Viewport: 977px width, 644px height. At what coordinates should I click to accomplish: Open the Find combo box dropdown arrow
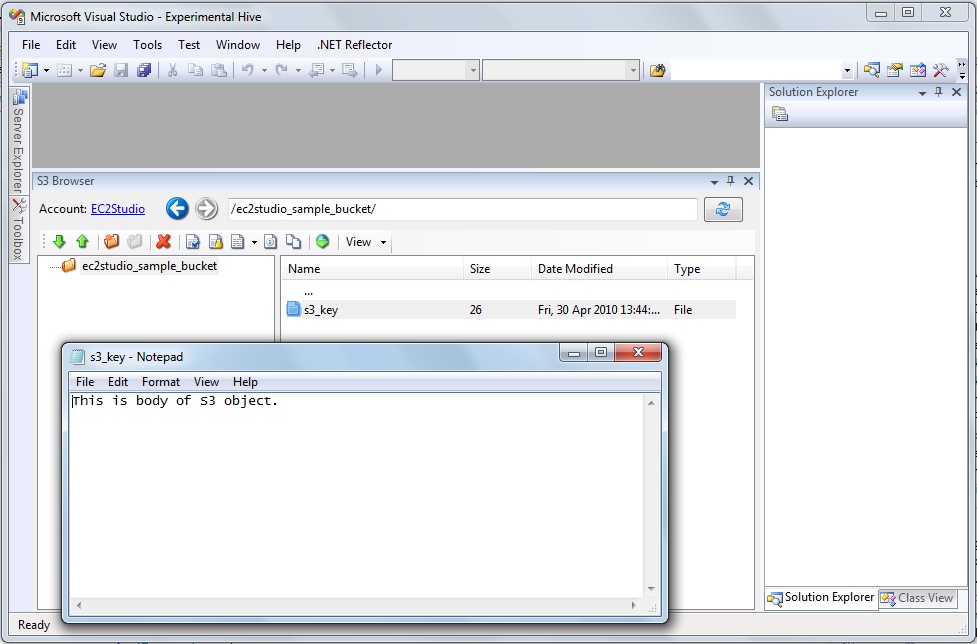click(847, 71)
